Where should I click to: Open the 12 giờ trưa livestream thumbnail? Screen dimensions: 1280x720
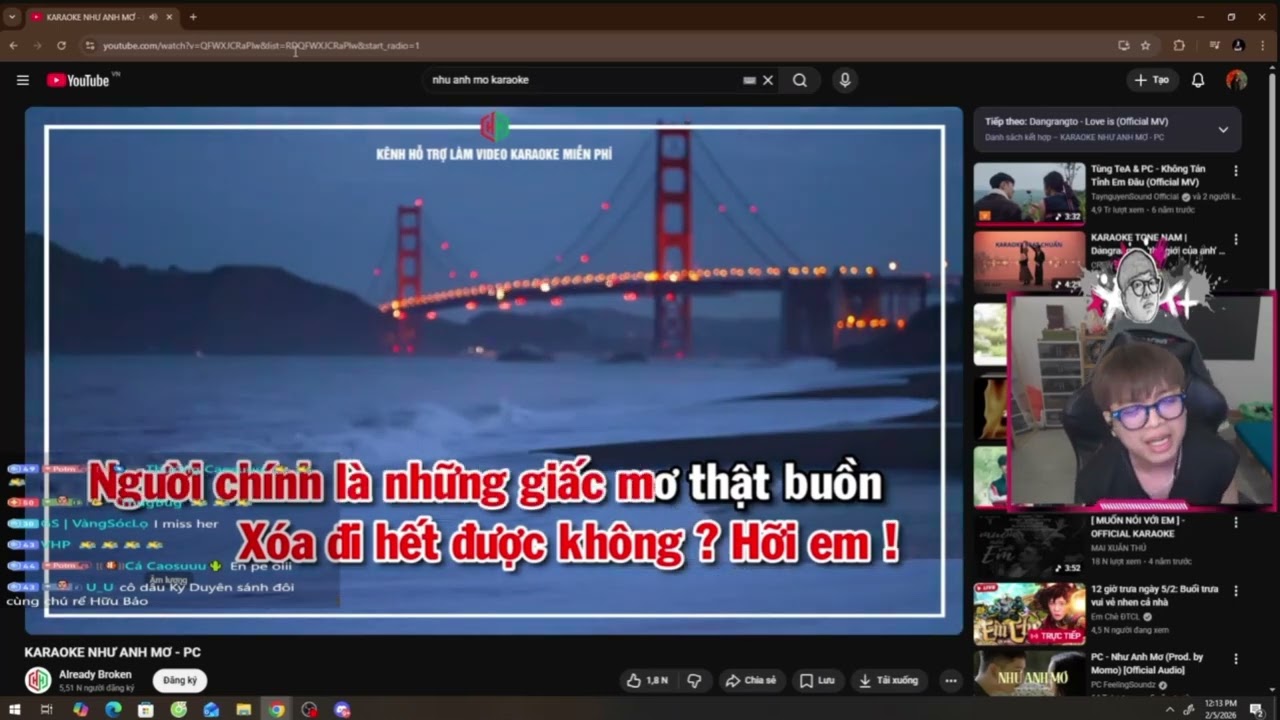pos(1029,614)
